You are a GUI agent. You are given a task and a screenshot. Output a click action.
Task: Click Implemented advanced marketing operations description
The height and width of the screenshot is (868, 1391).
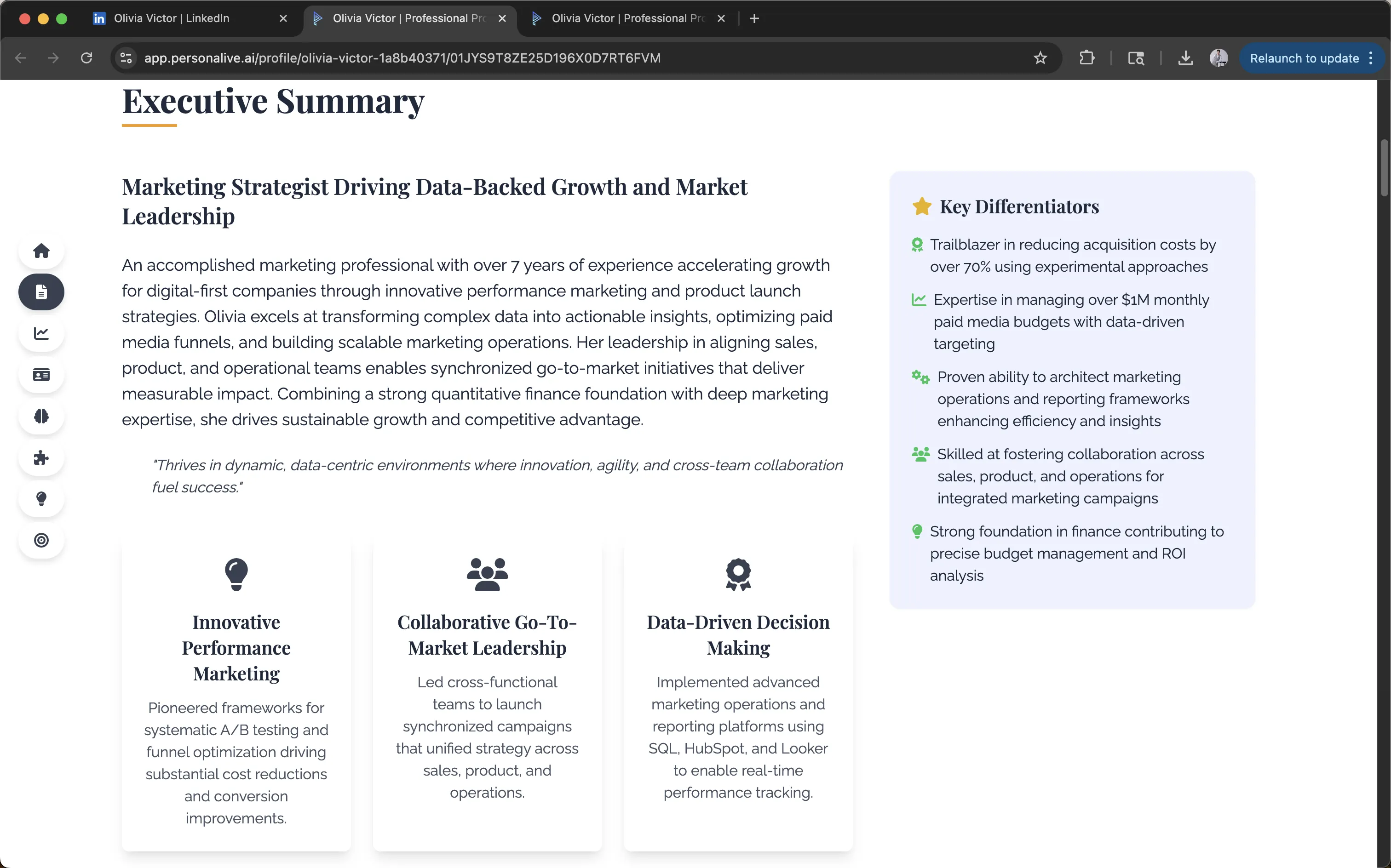tap(738, 737)
